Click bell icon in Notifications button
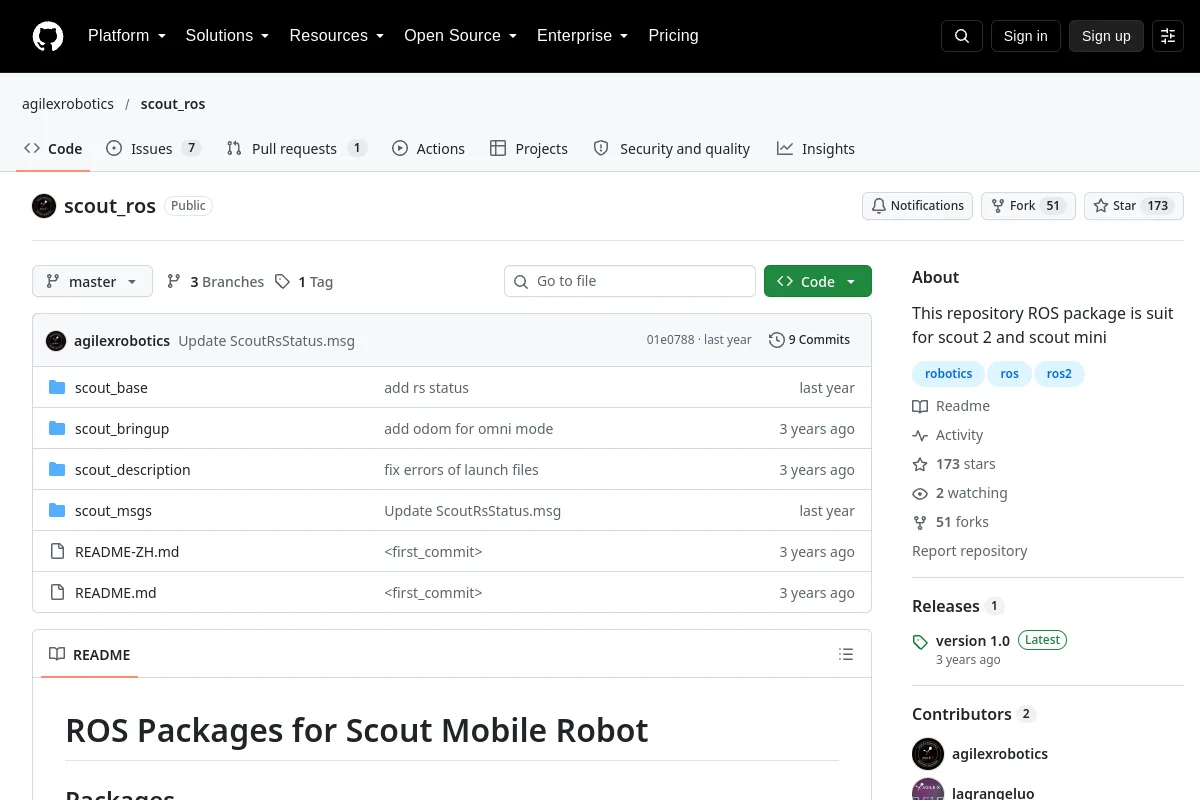1200x800 pixels. coord(879,206)
